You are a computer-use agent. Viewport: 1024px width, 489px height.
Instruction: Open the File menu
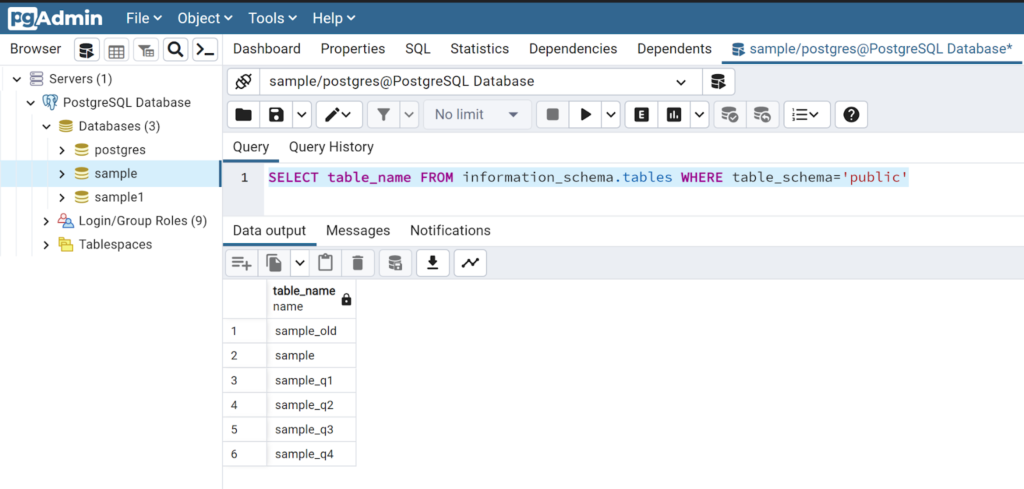(144, 18)
